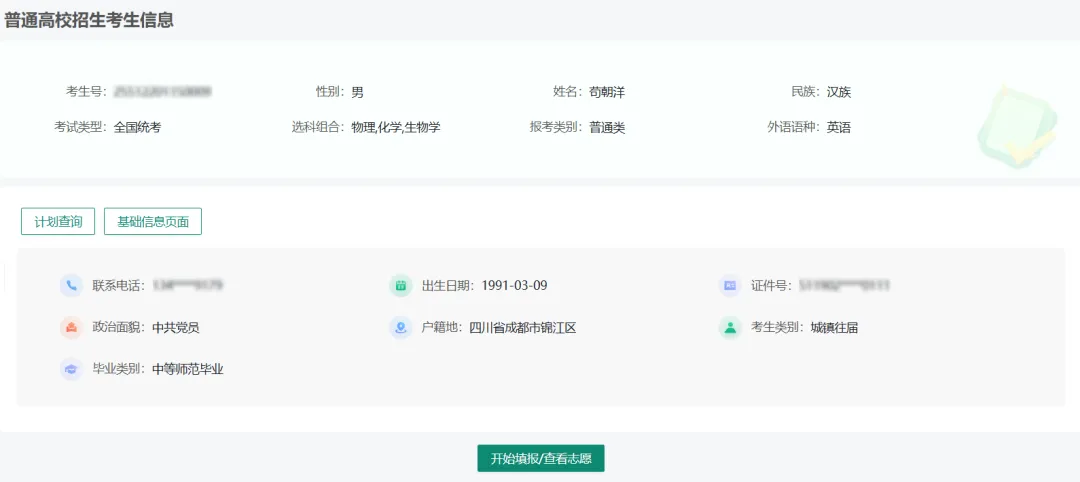This screenshot has height=482, width=1080.
Task: Click the graduation type value 中等师范毕业
Action: (x=188, y=370)
